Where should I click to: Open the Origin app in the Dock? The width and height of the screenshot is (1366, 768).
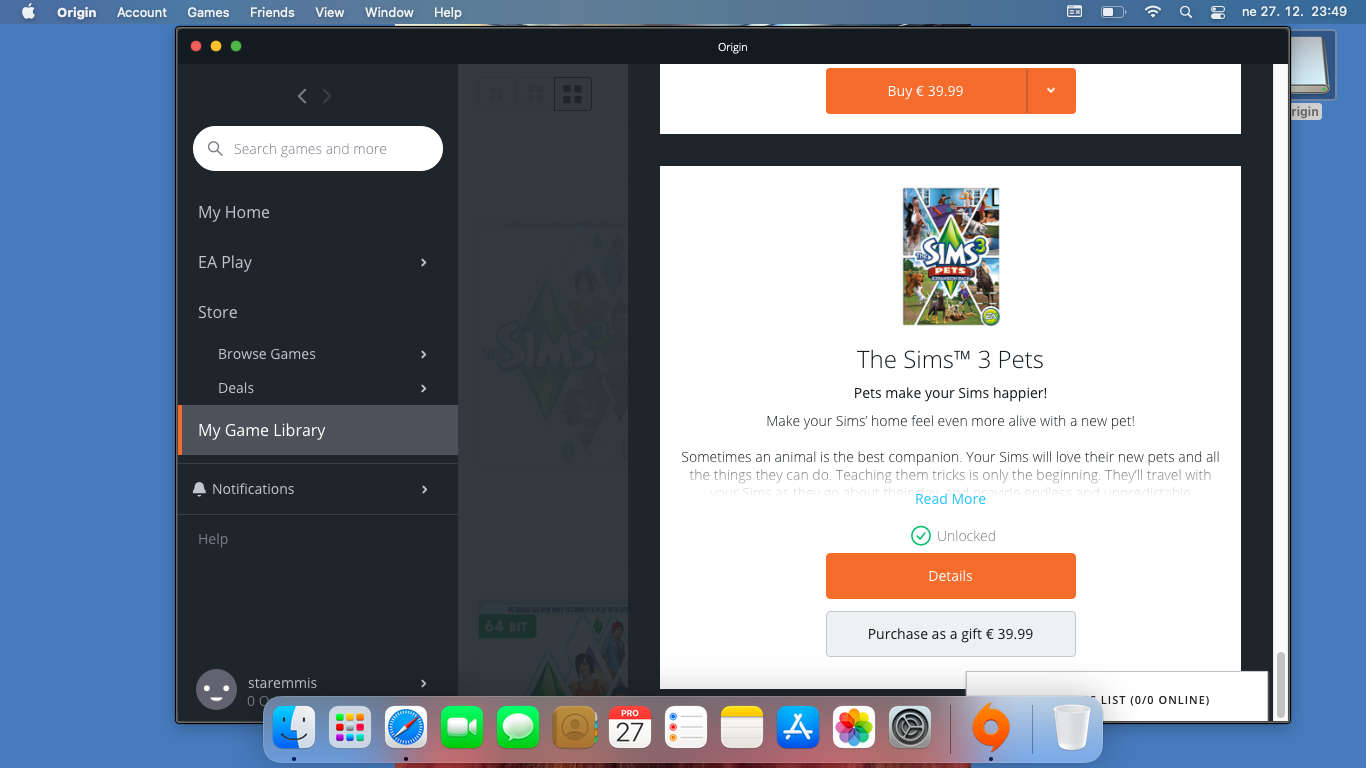[x=991, y=727]
